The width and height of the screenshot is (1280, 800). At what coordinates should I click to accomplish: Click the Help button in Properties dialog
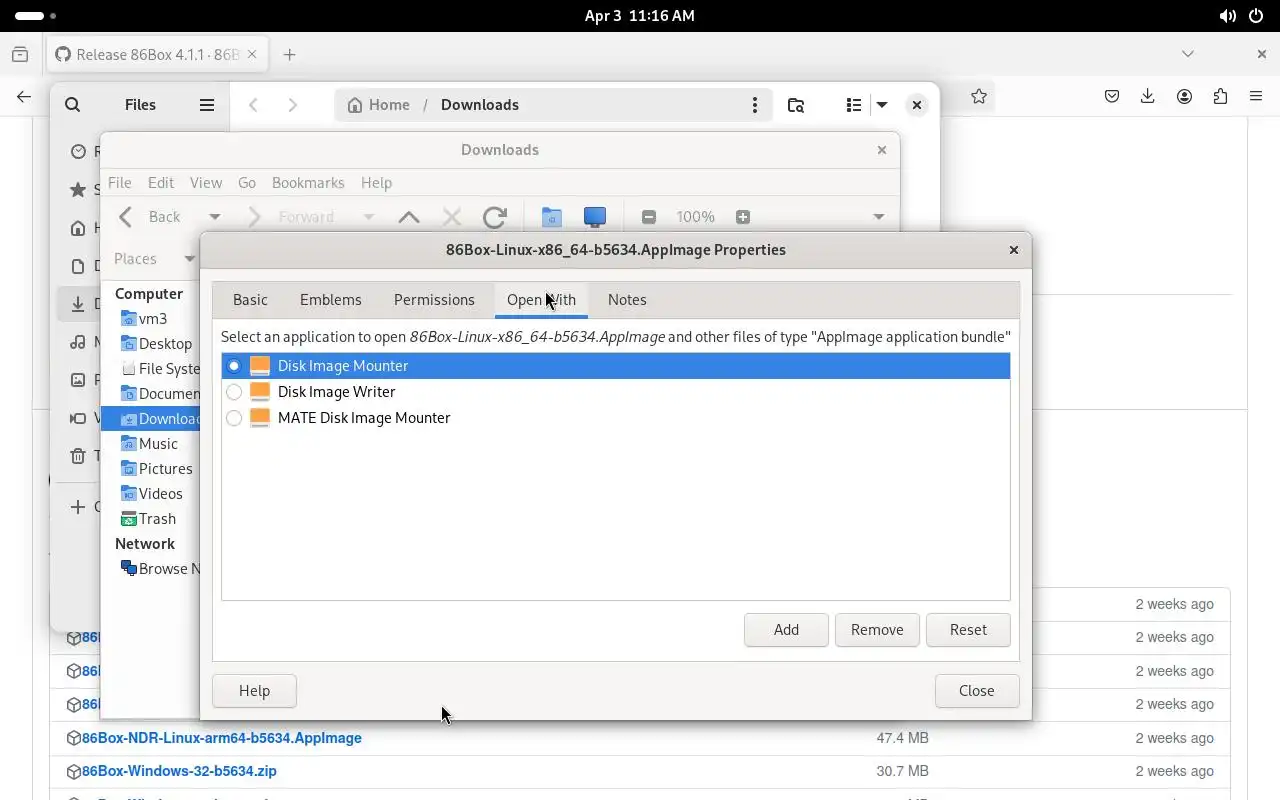click(254, 691)
